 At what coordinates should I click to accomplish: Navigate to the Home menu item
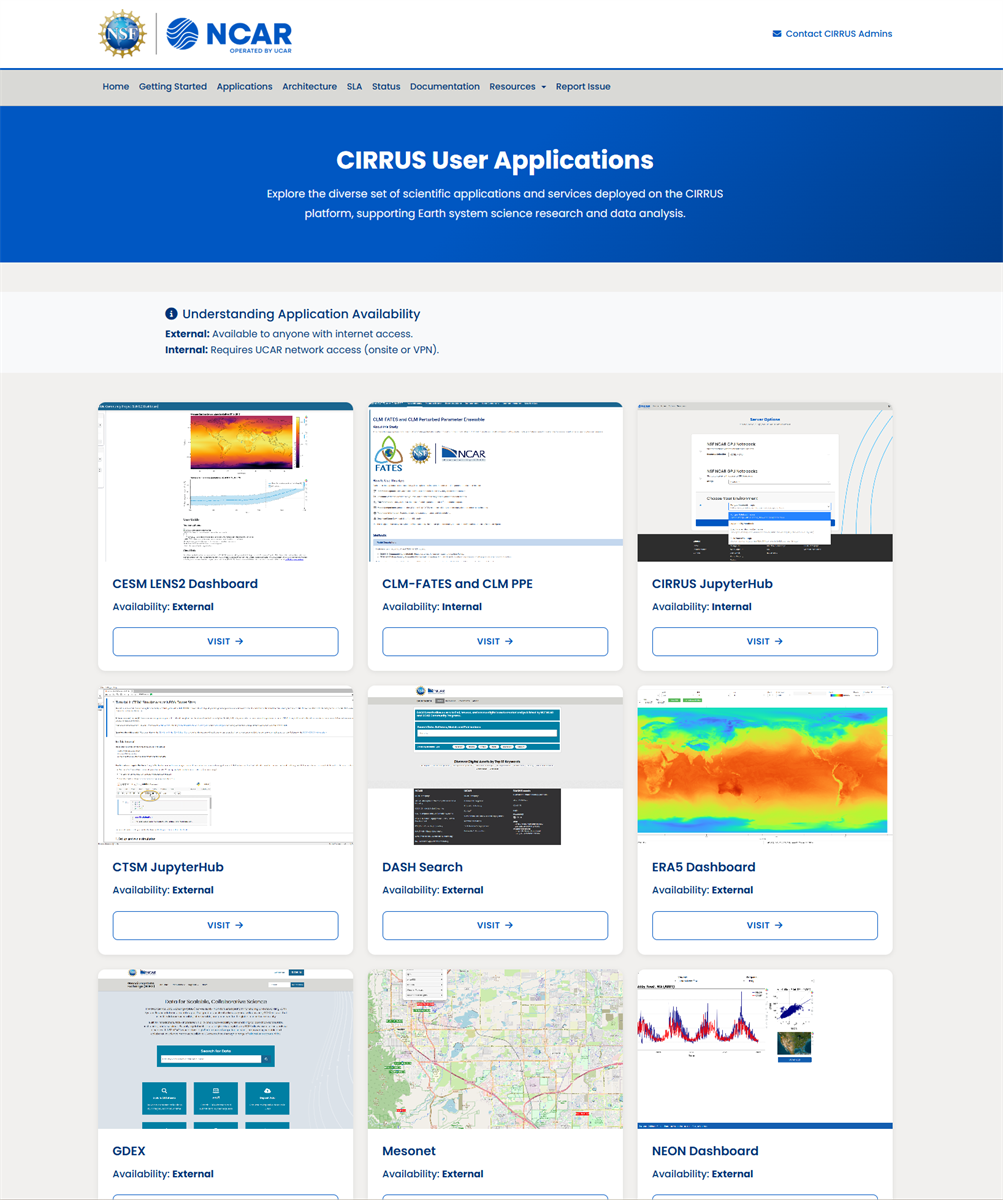[x=115, y=87]
